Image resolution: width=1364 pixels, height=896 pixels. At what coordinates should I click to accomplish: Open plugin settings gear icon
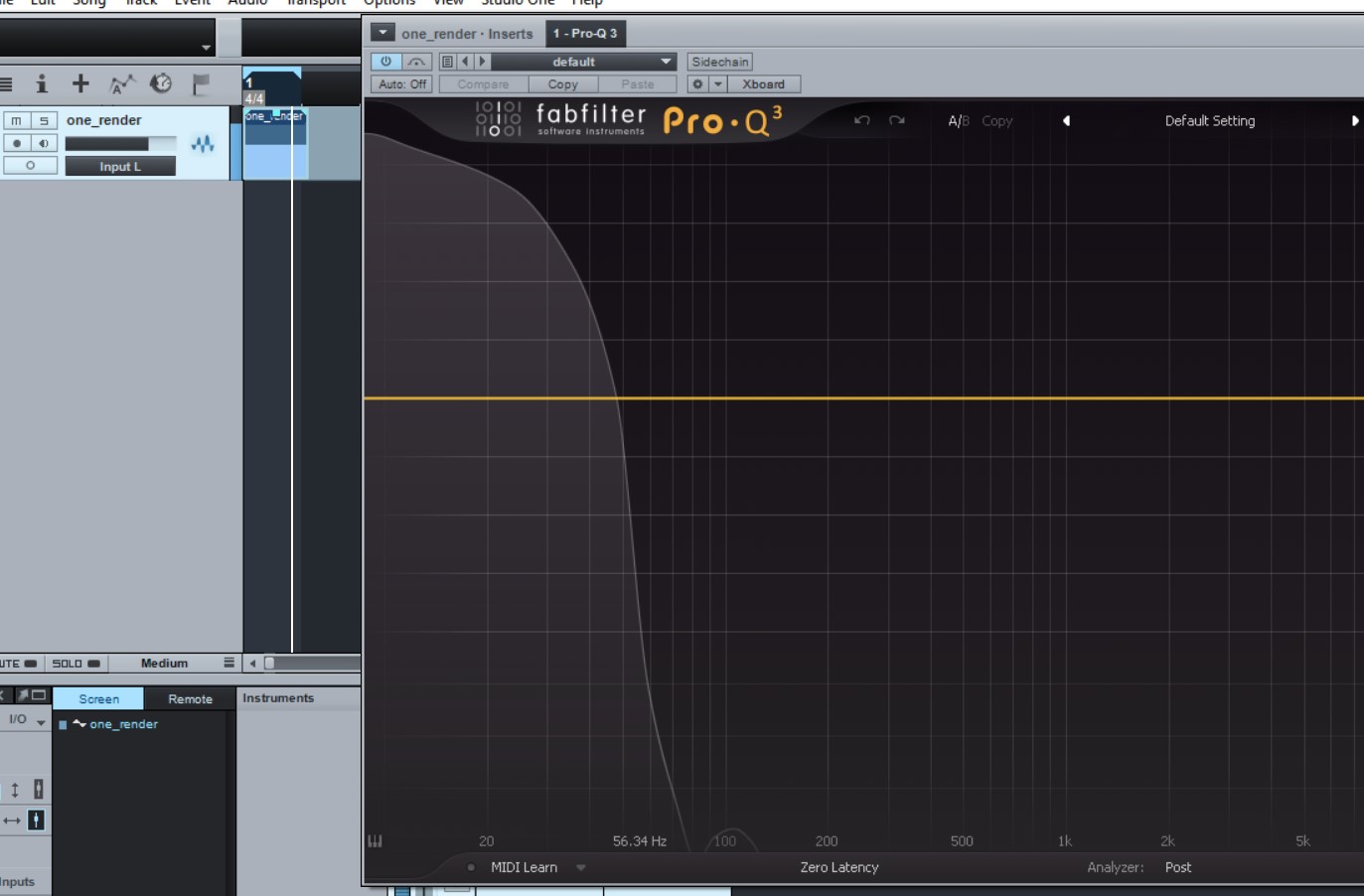(697, 84)
